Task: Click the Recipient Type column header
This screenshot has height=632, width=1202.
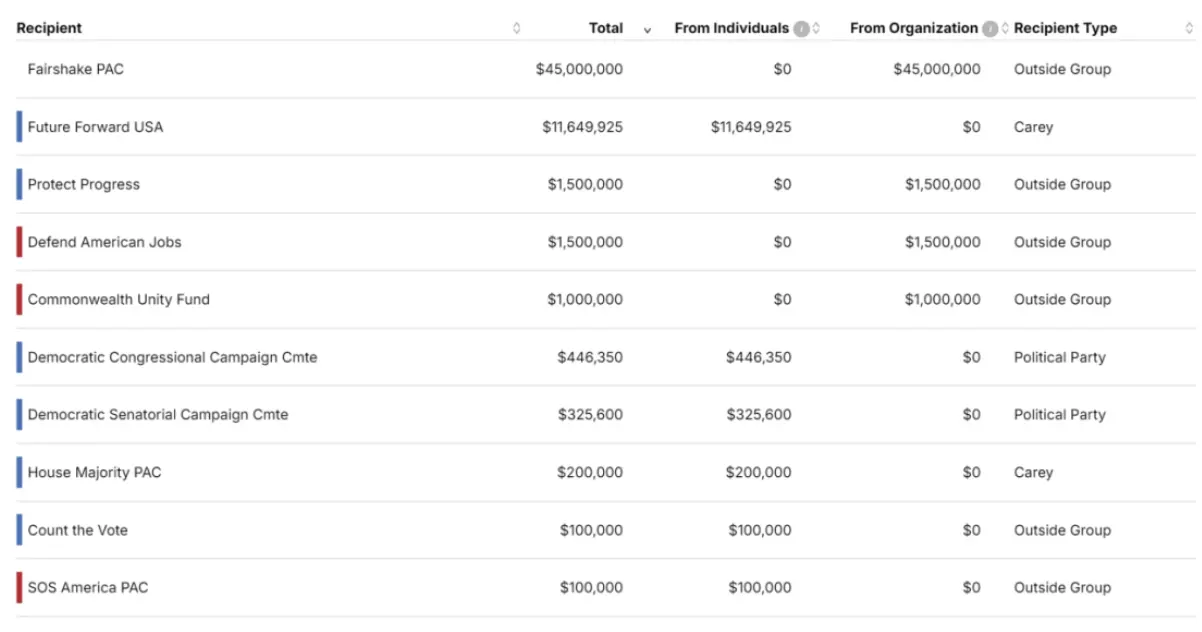Action: tap(1065, 28)
